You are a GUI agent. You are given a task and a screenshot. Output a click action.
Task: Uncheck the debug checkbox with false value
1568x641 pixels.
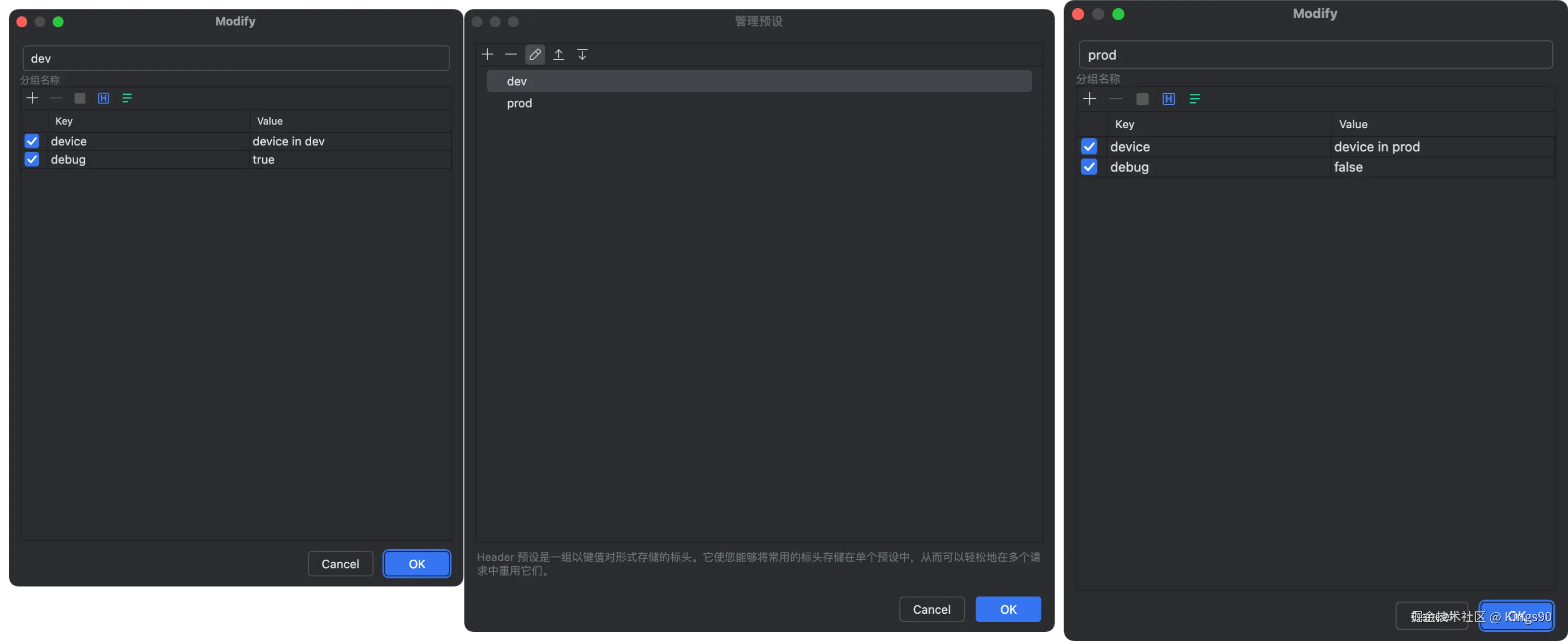click(1088, 167)
